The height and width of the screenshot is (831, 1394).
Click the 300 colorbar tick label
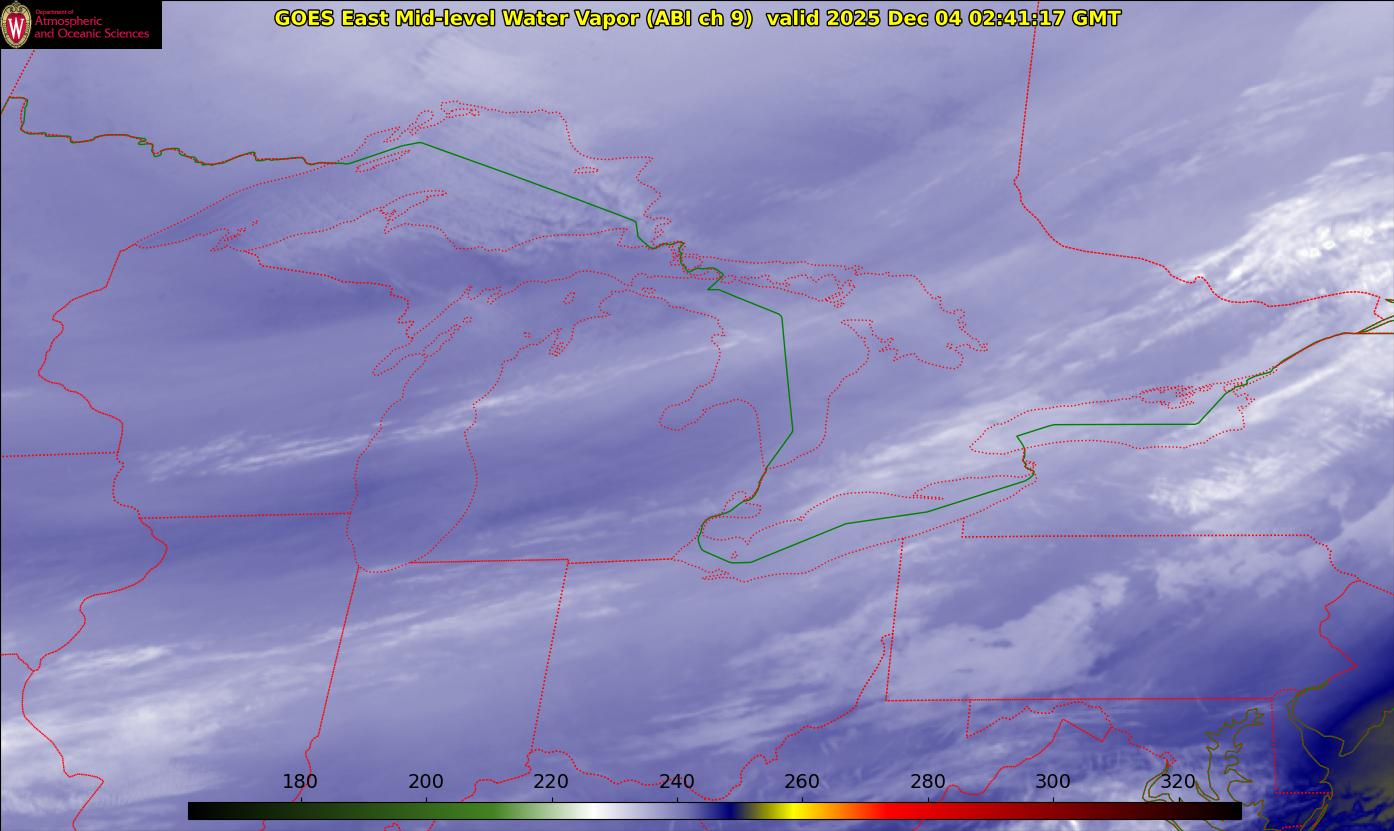[x=1053, y=781]
